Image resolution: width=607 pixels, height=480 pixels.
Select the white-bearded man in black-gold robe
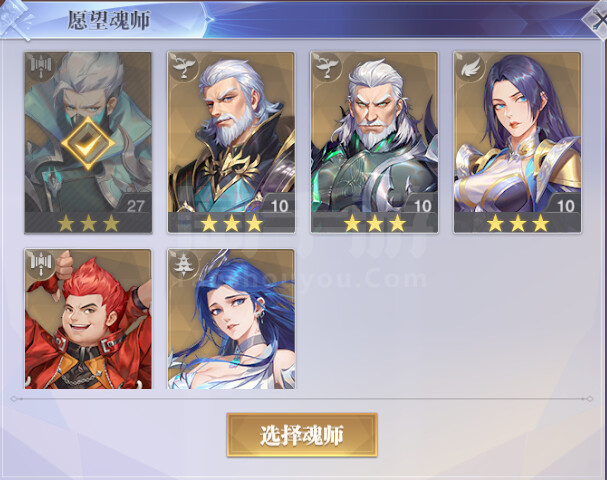[x=231, y=142]
